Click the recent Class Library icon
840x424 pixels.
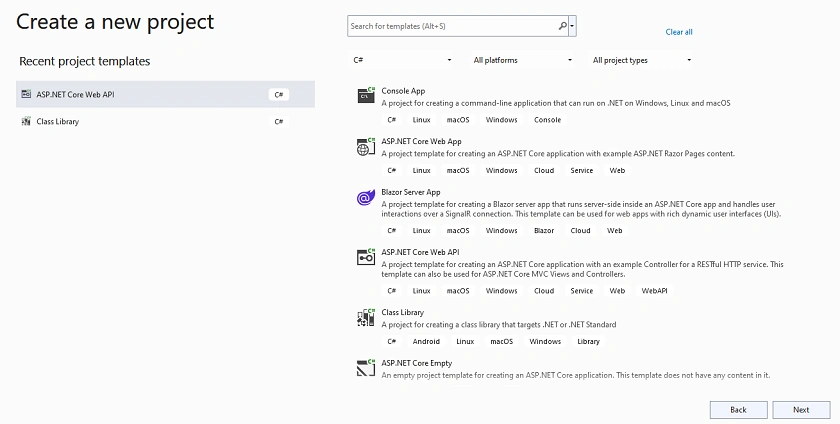tap(26, 121)
